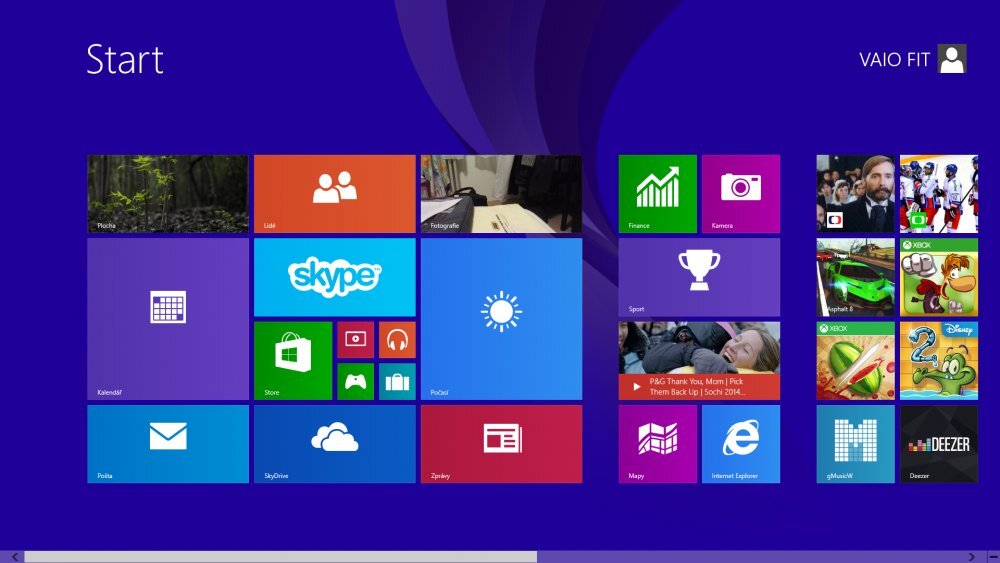The image size is (1000, 563).
Task: Open the gMusicW tile
Action: [x=856, y=444]
